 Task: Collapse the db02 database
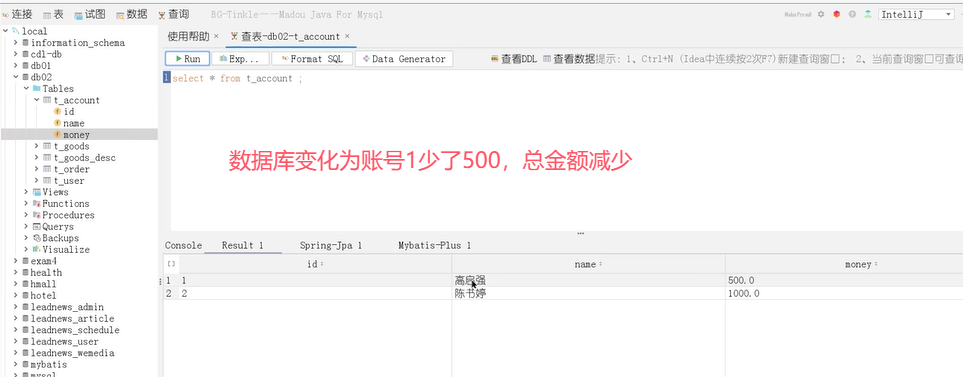15,77
